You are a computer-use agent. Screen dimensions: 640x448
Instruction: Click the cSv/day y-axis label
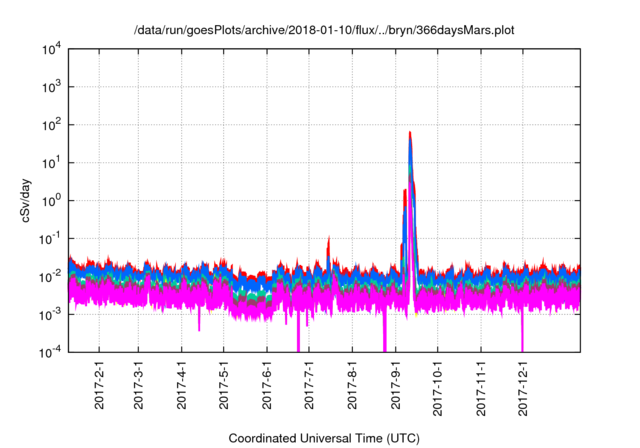point(25,200)
